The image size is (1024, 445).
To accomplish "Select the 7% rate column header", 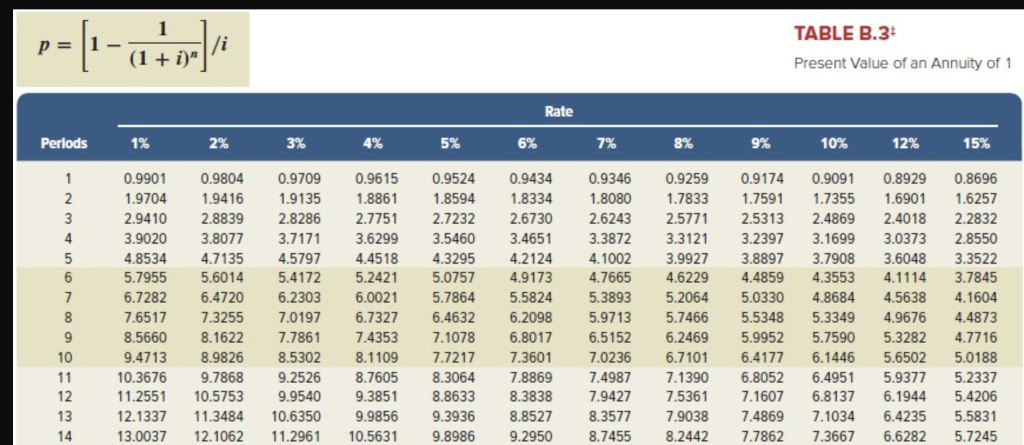I will coord(606,143).
